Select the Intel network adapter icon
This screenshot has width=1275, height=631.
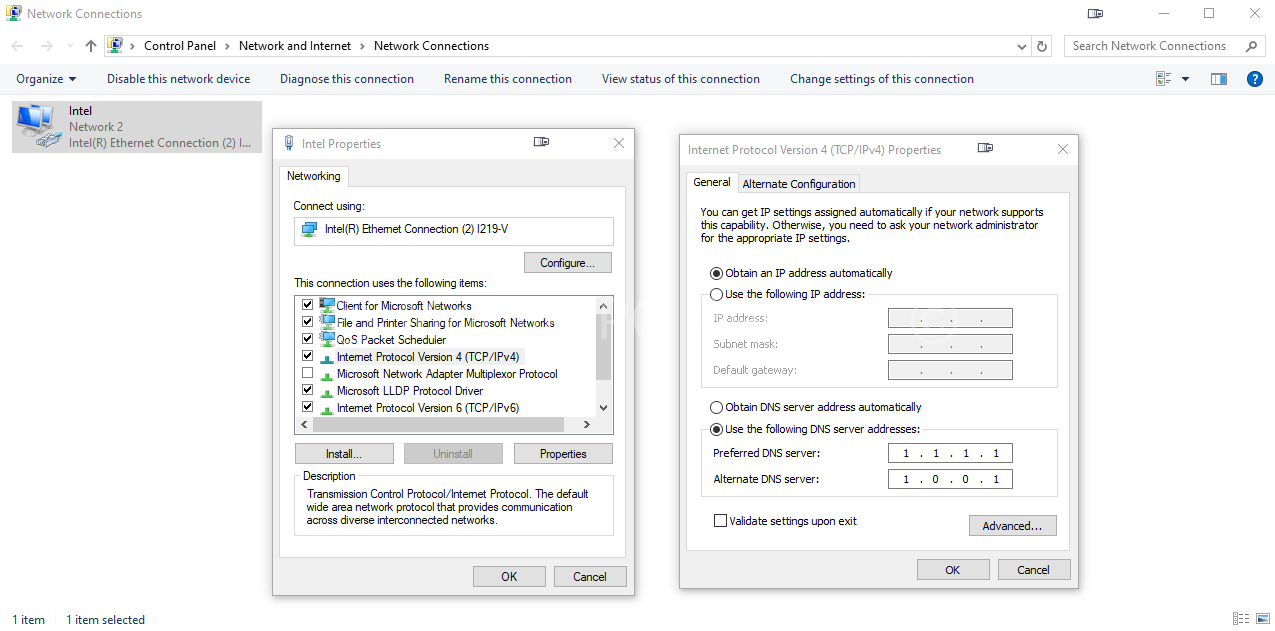pyautogui.click(x=39, y=126)
